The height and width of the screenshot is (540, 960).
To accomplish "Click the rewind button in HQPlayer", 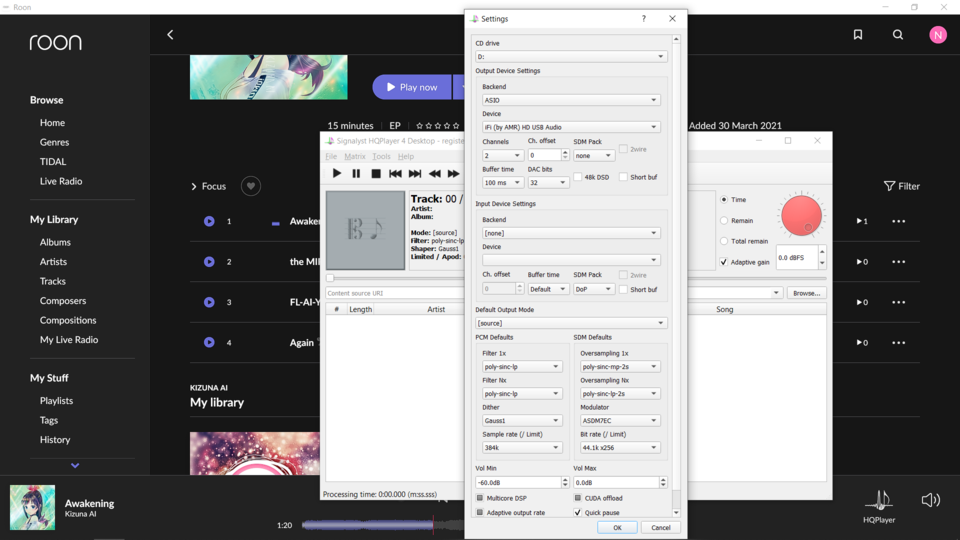I will pyautogui.click(x=434, y=174).
